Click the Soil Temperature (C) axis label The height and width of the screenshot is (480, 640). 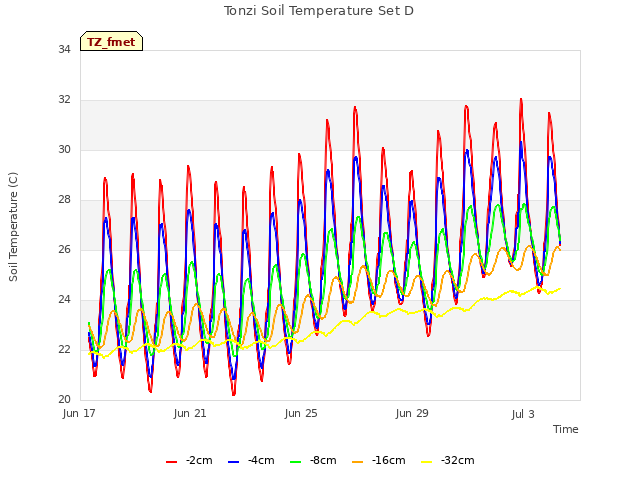13,227
